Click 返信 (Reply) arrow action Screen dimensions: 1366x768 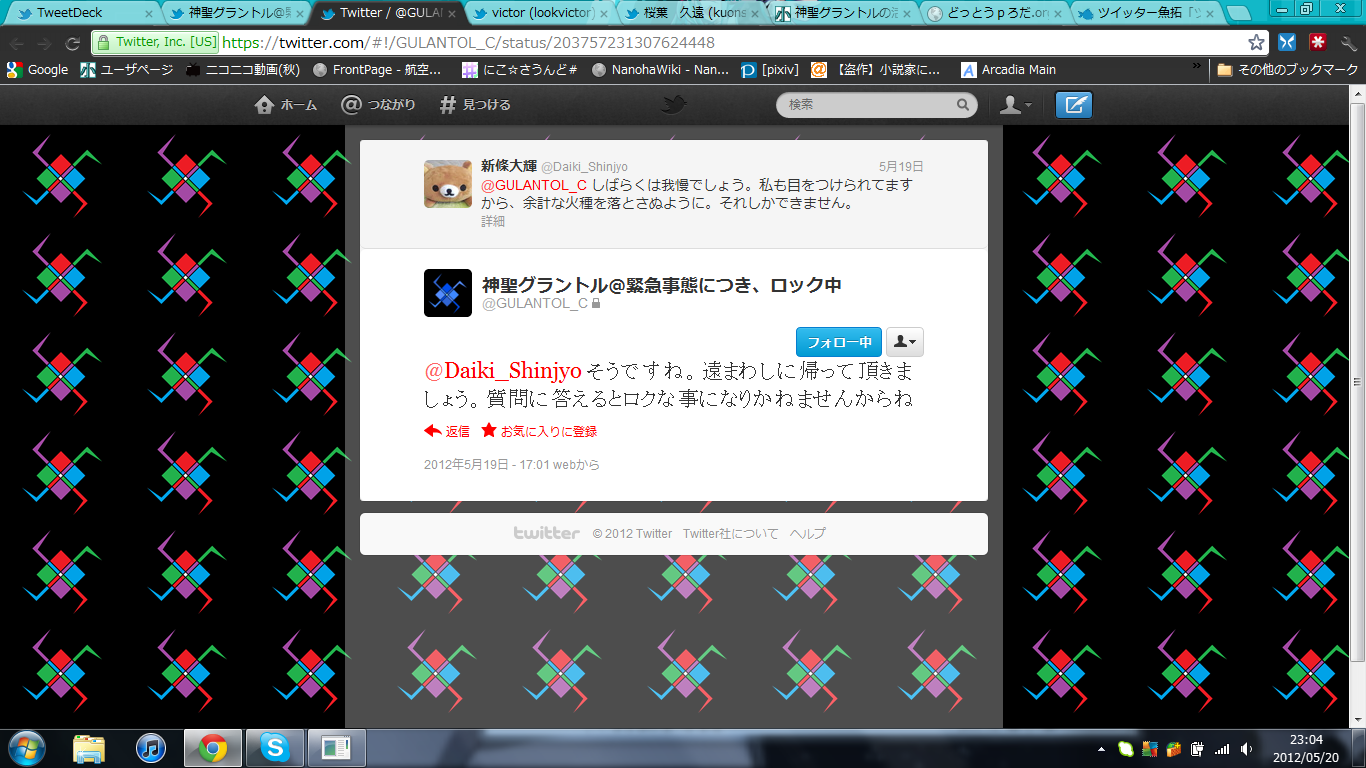pyautogui.click(x=447, y=431)
